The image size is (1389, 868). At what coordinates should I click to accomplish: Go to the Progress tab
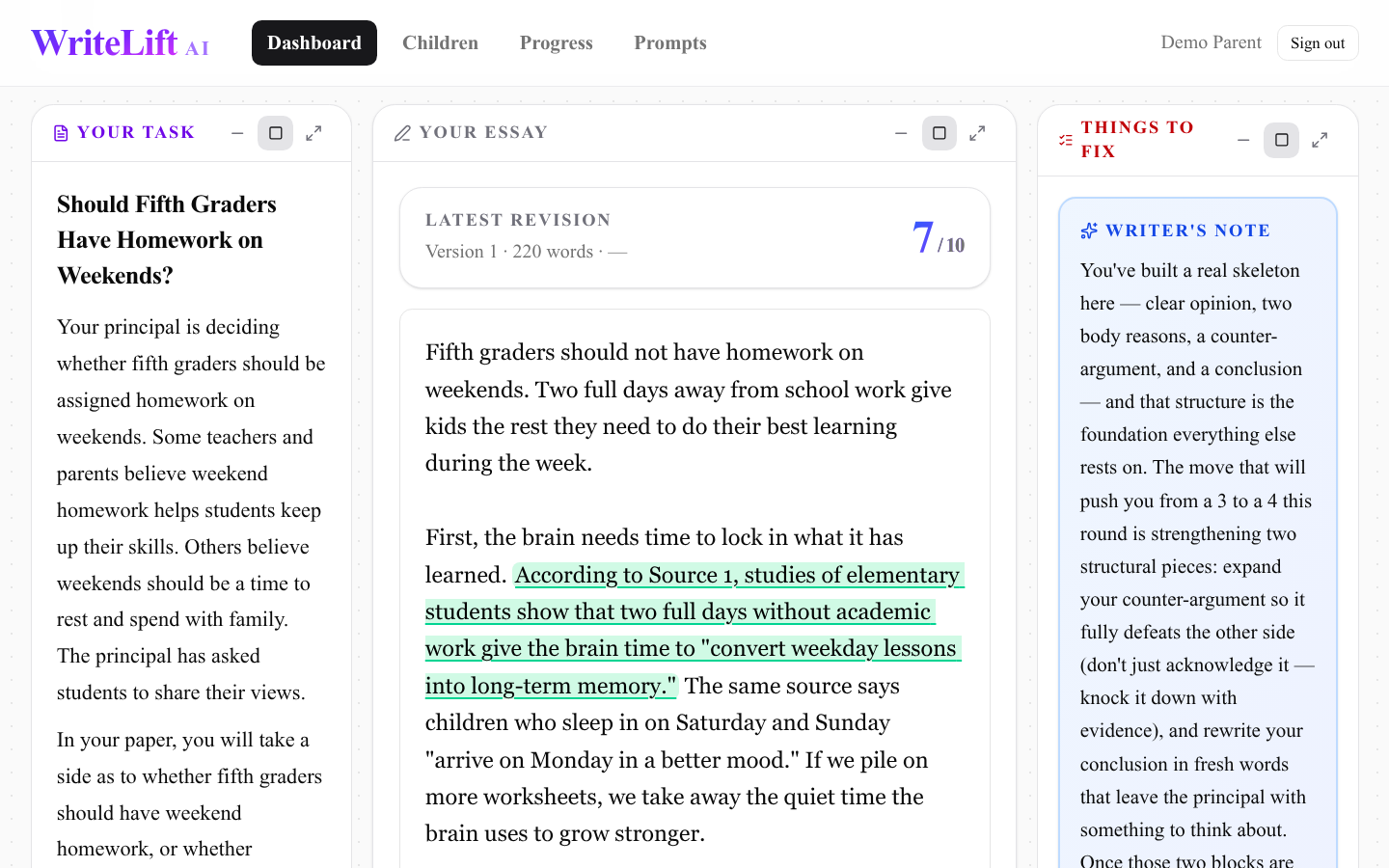tap(557, 43)
